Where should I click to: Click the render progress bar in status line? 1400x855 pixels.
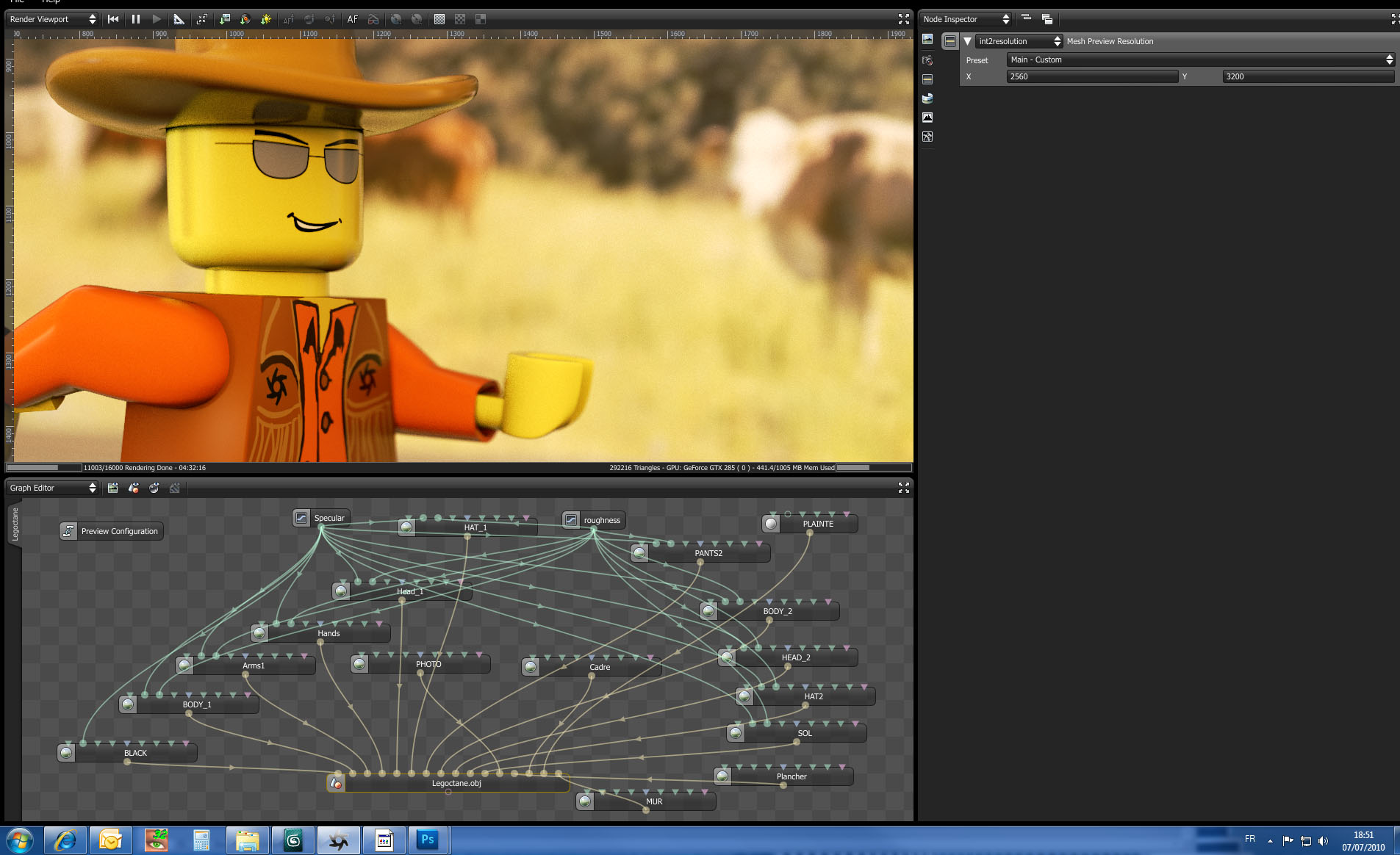(44, 468)
